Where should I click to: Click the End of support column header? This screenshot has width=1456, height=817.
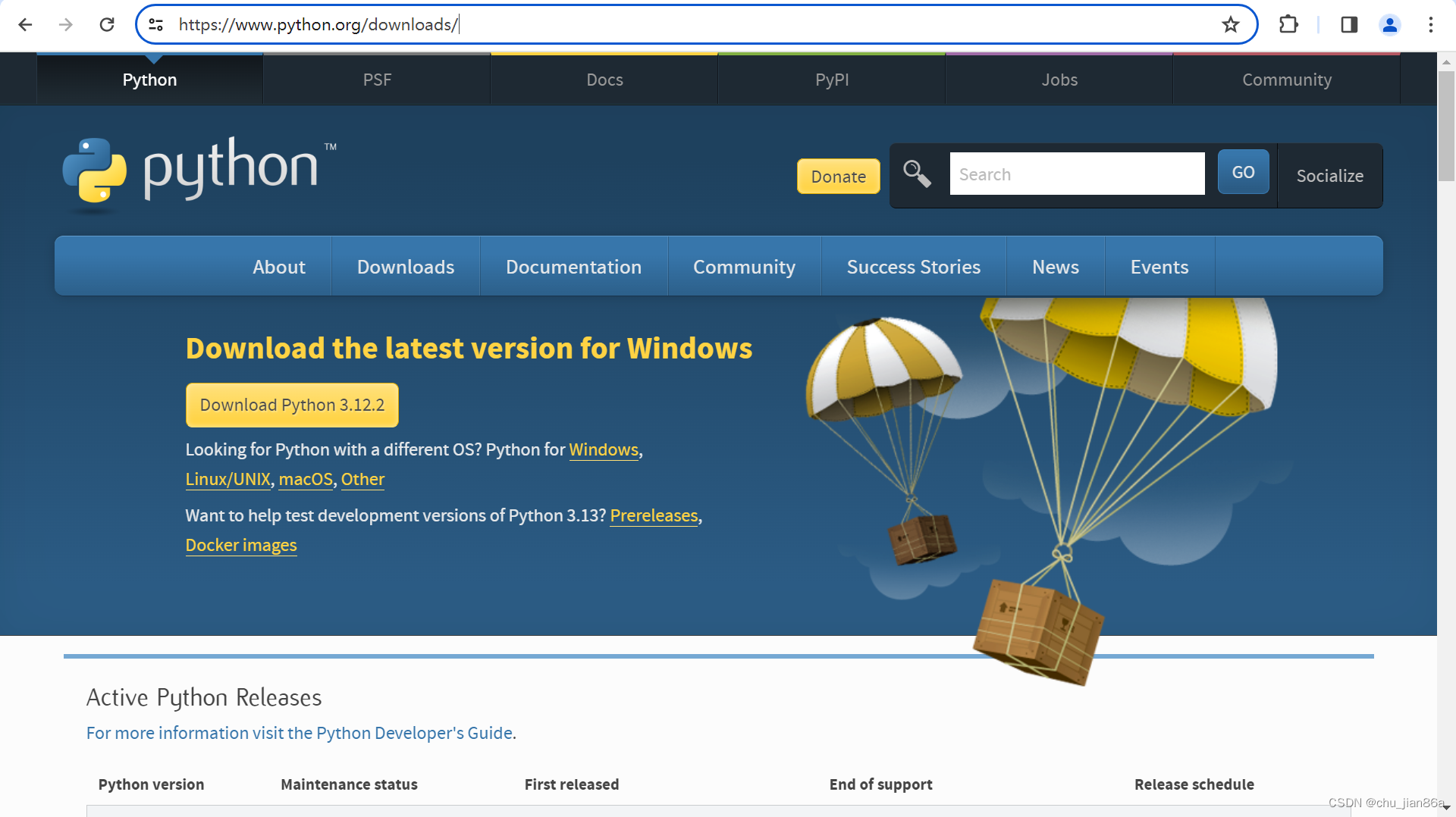point(880,784)
